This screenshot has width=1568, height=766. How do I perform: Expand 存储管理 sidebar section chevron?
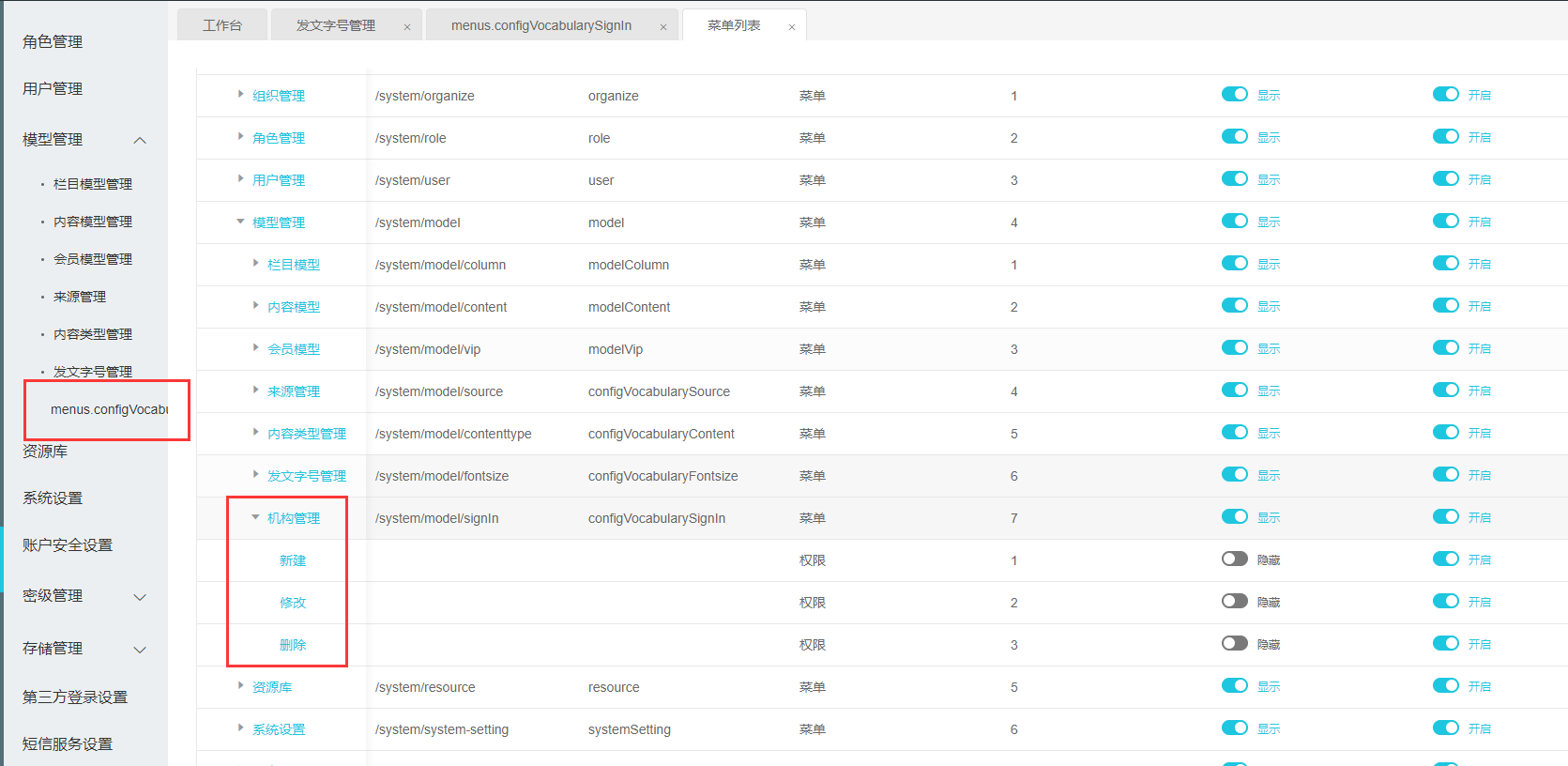pos(140,650)
